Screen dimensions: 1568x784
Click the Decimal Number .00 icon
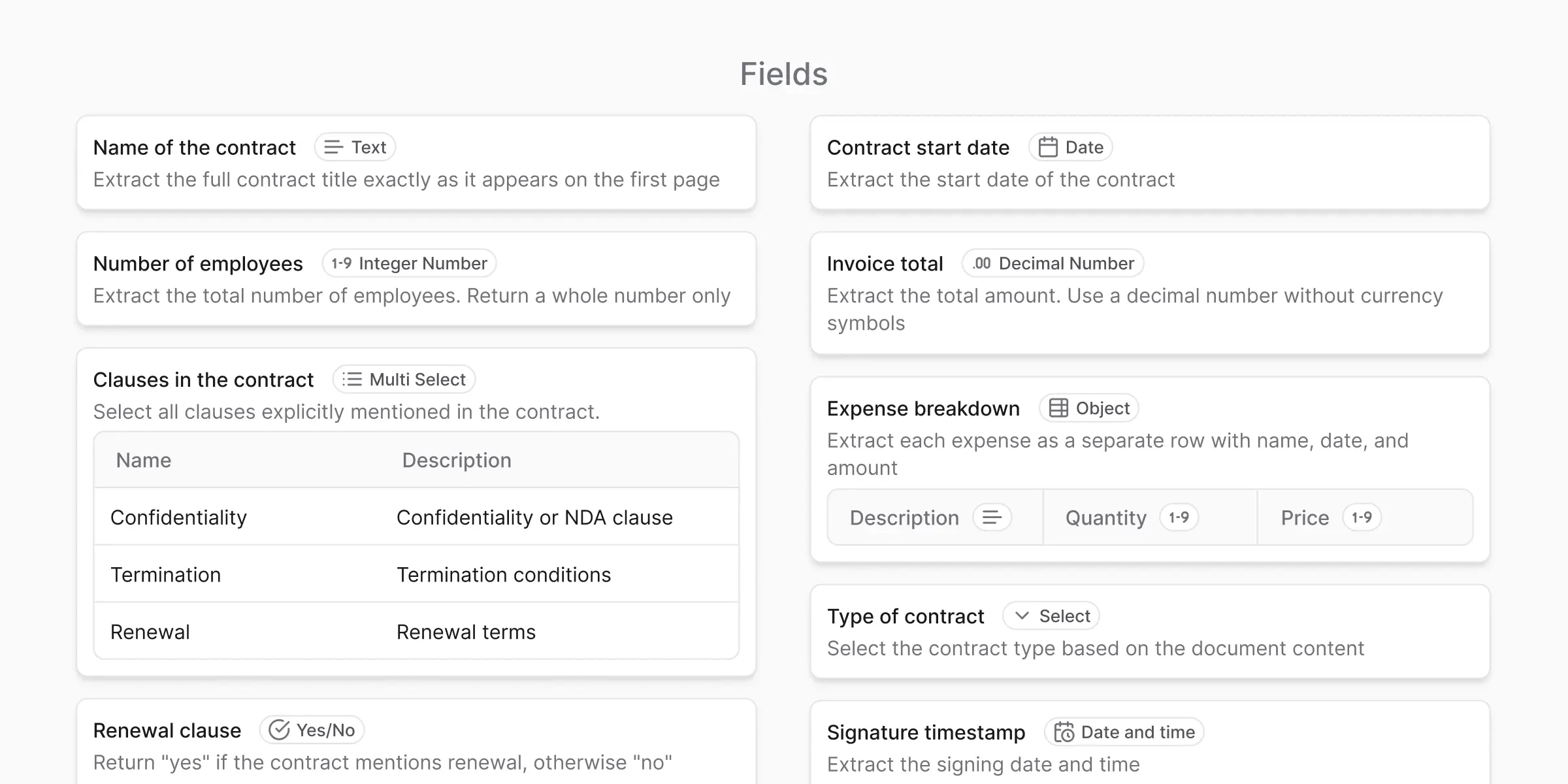pos(981,263)
